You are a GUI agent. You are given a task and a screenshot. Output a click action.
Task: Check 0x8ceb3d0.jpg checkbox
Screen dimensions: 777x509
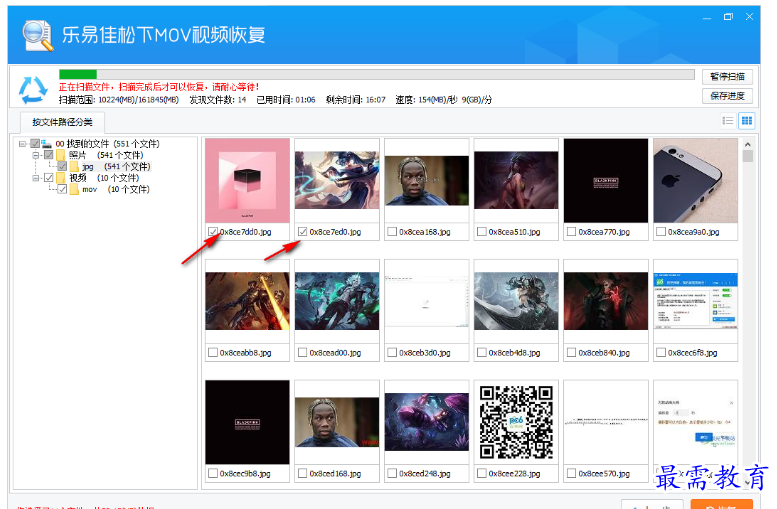coord(392,352)
